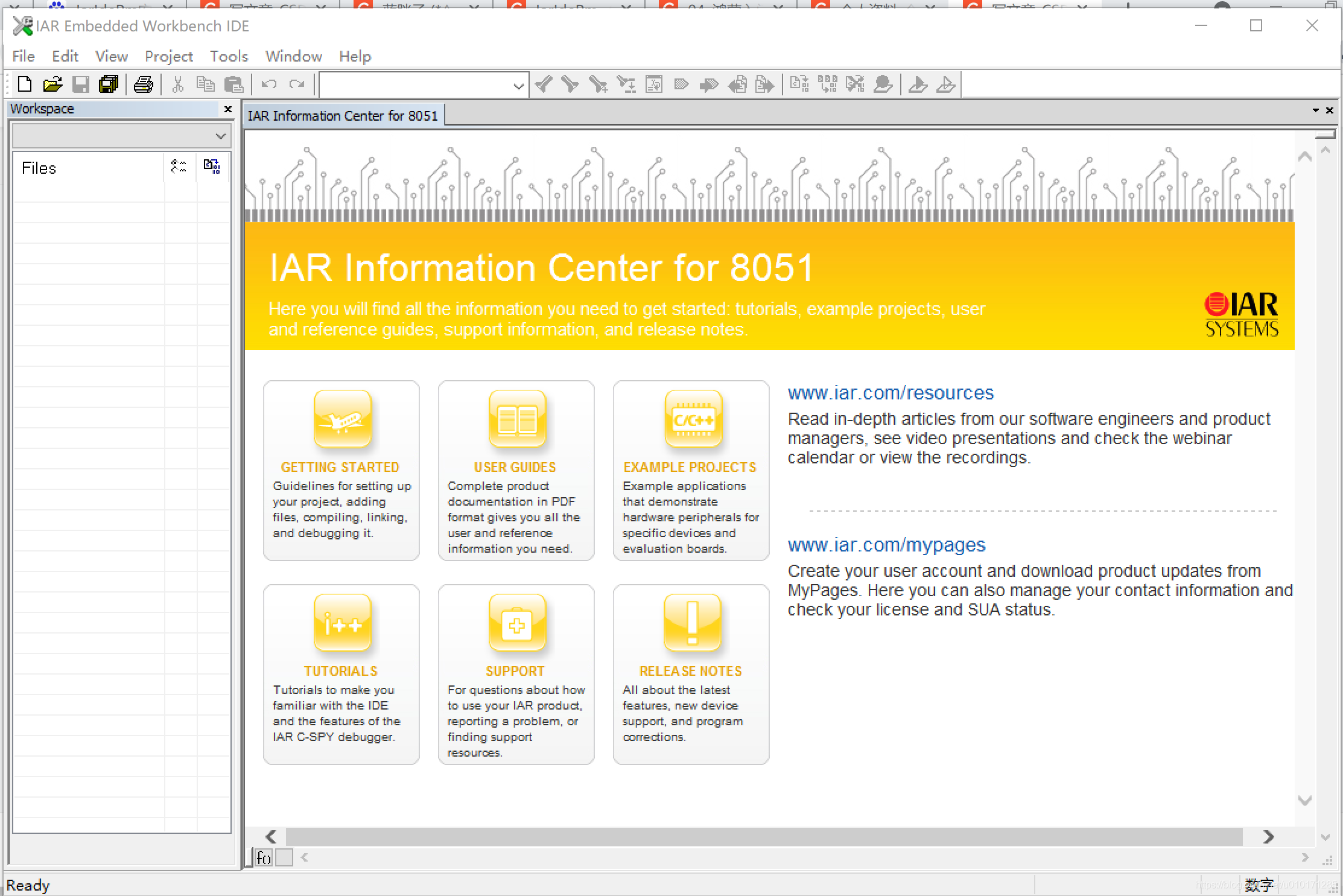The width and height of the screenshot is (1343, 896).
Task: Open the Project menu
Action: click(168, 56)
